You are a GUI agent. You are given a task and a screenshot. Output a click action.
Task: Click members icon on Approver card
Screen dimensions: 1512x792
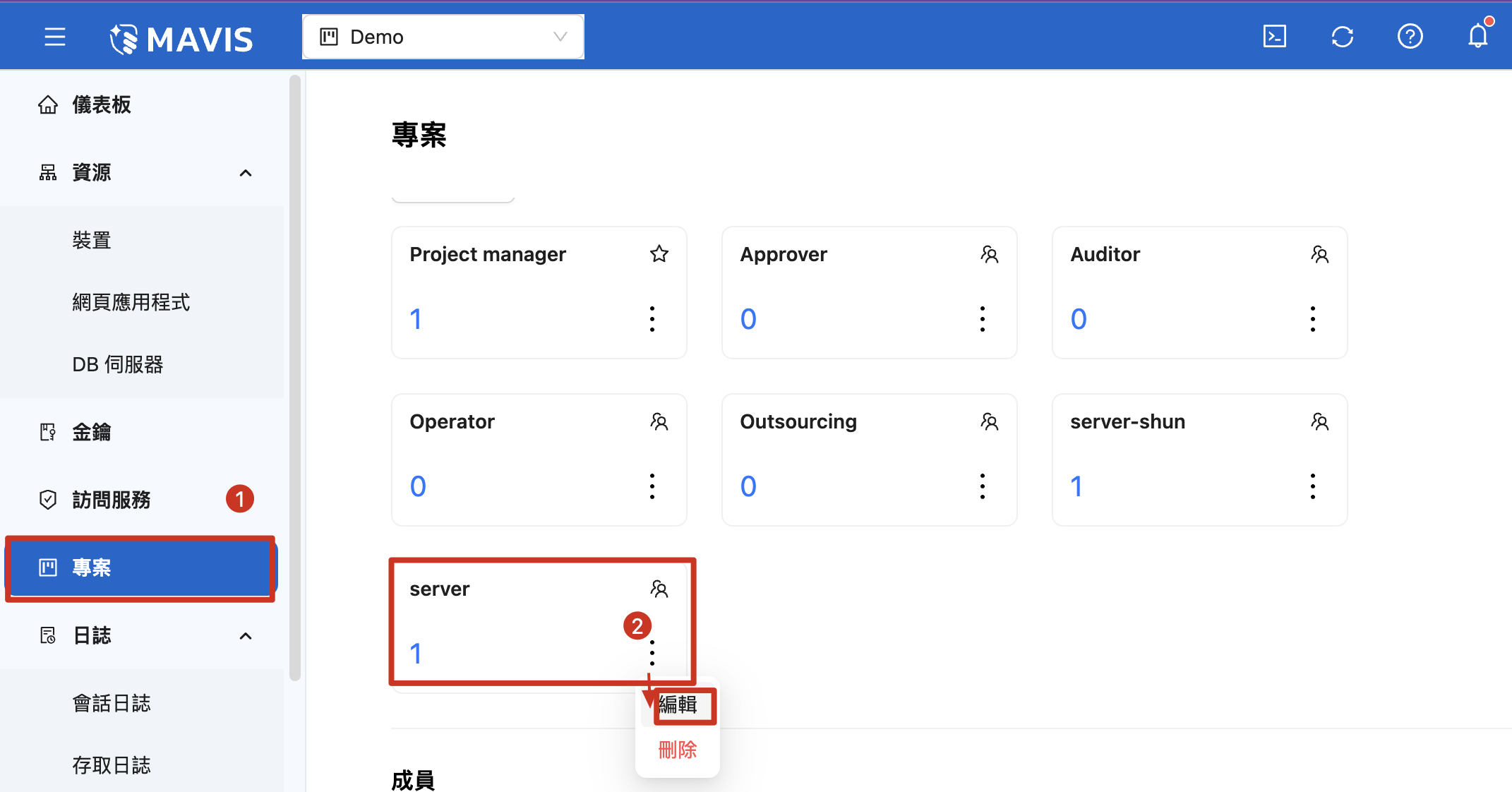[x=989, y=254]
